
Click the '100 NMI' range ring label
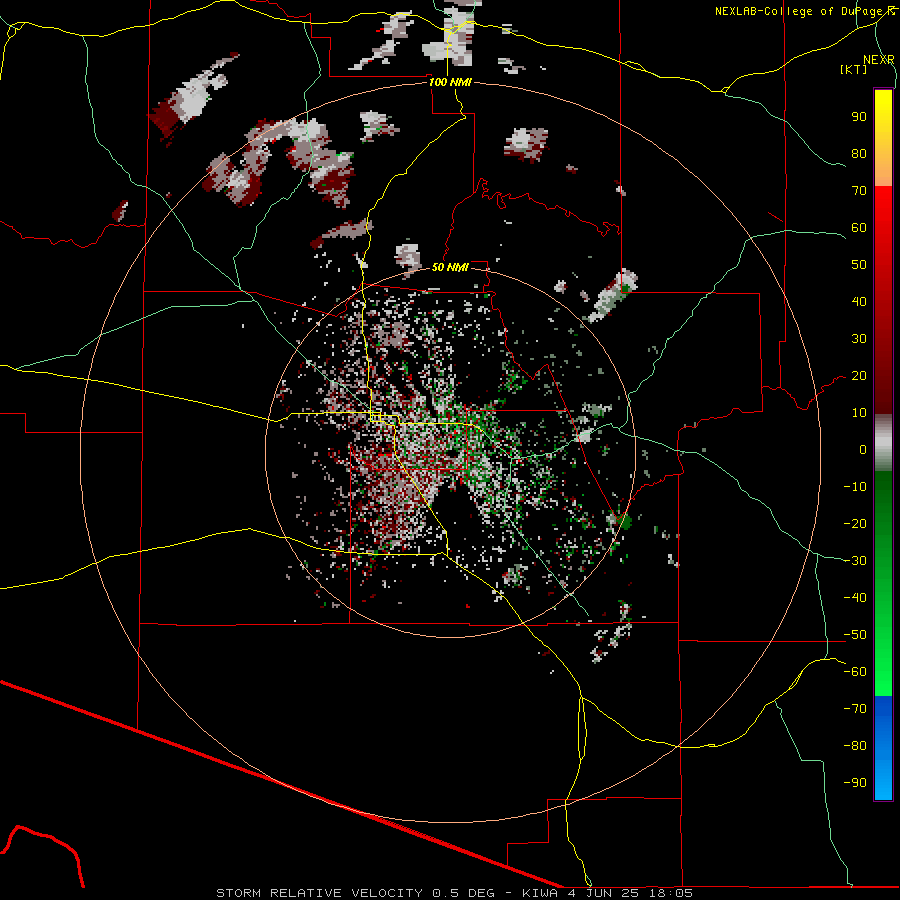[x=450, y=82]
